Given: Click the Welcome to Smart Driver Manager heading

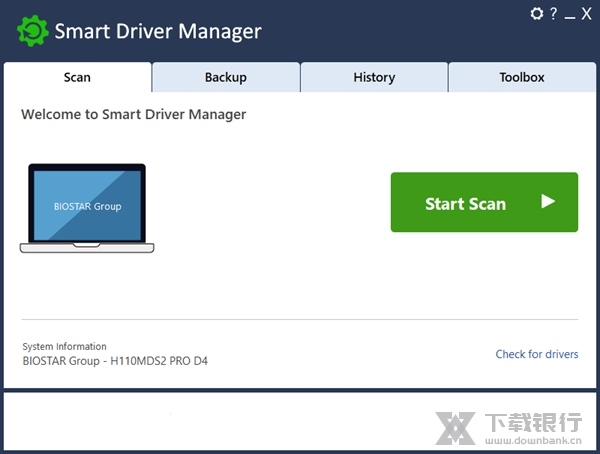Looking at the screenshot, I should 133,114.
